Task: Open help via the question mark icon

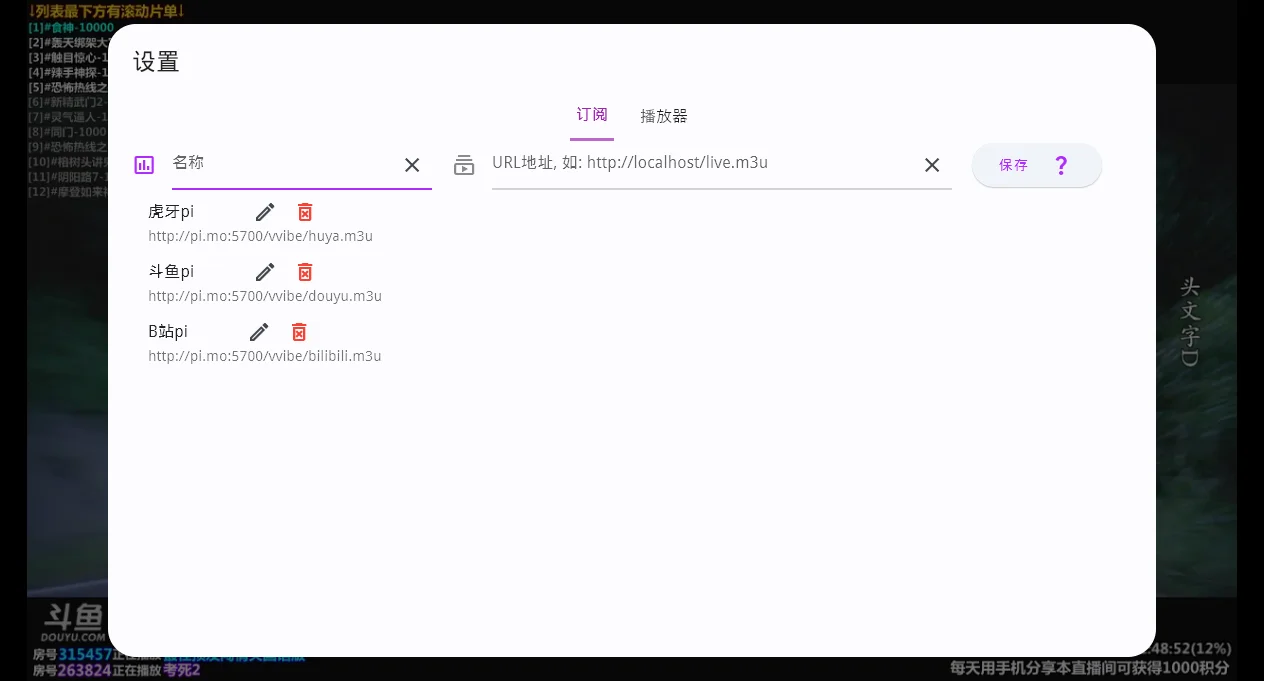Action: click(x=1062, y=165)
